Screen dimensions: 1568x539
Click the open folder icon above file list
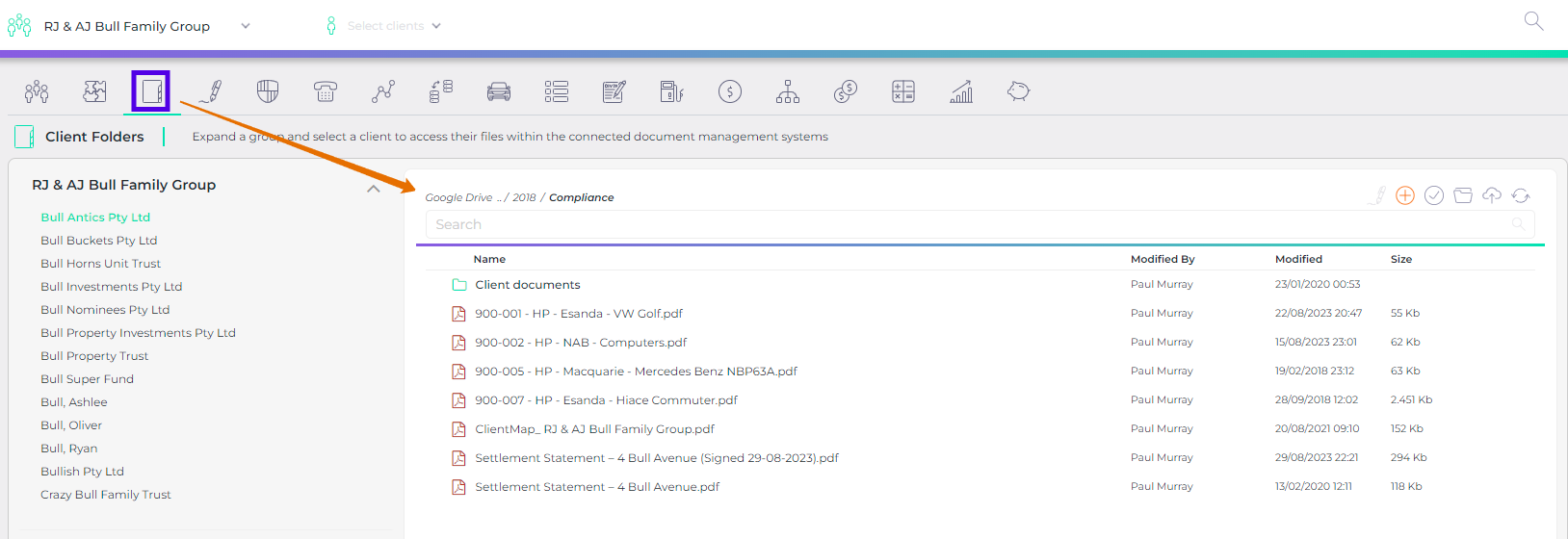click(x=1463, y=195)
